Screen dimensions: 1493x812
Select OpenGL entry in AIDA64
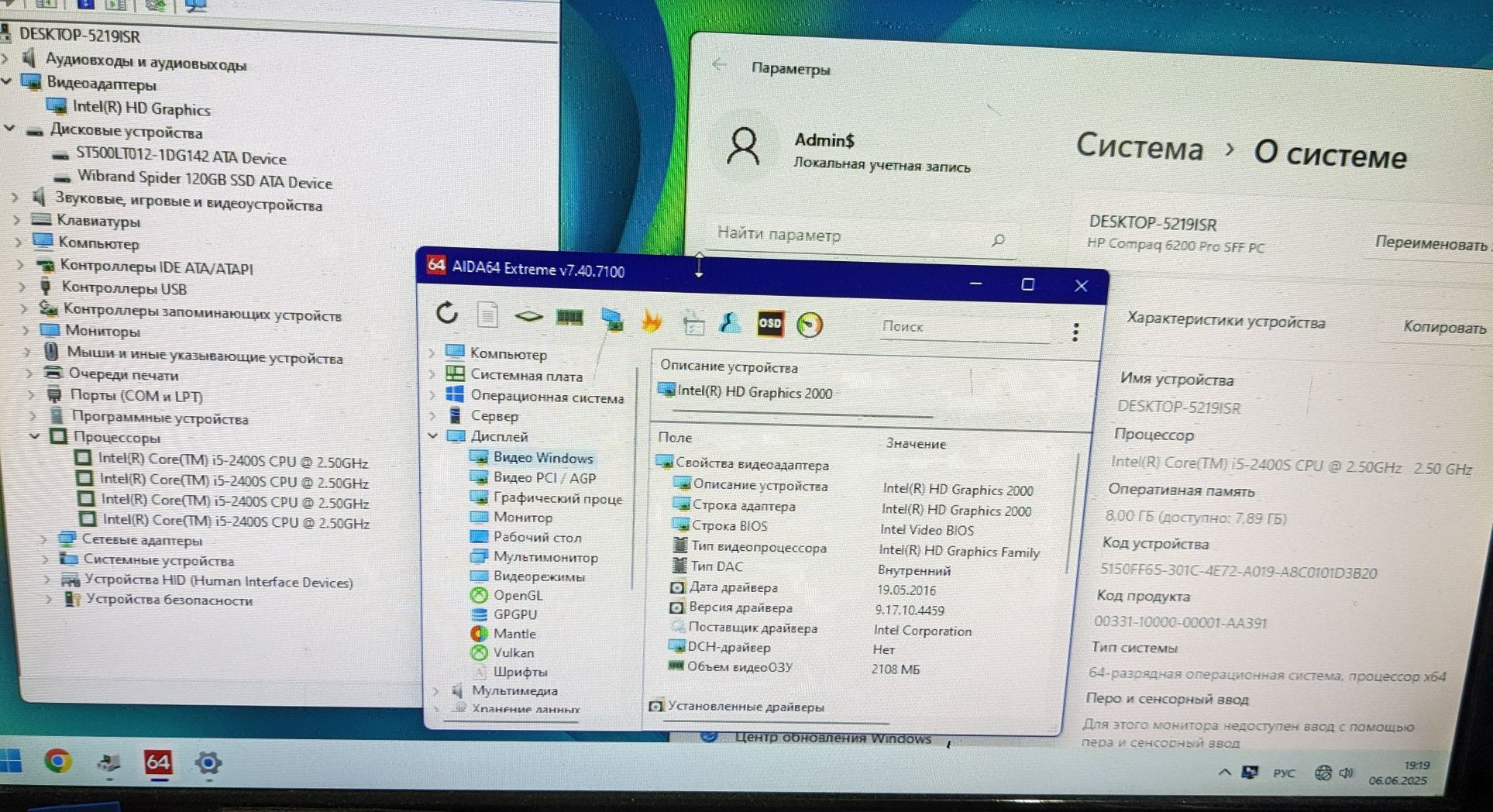[x=518, y=595]
